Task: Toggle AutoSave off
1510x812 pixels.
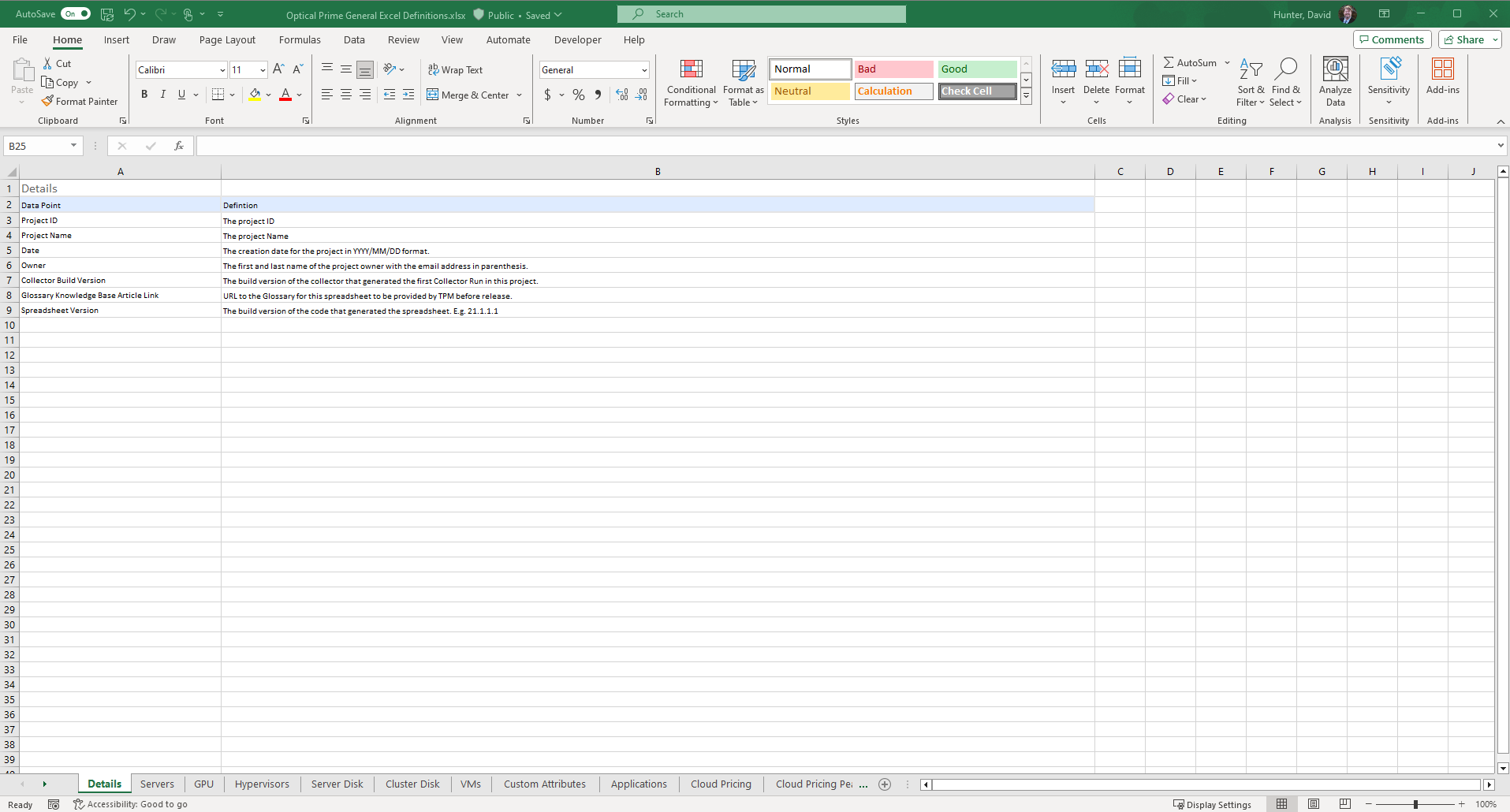Action: tap(76, 13)
